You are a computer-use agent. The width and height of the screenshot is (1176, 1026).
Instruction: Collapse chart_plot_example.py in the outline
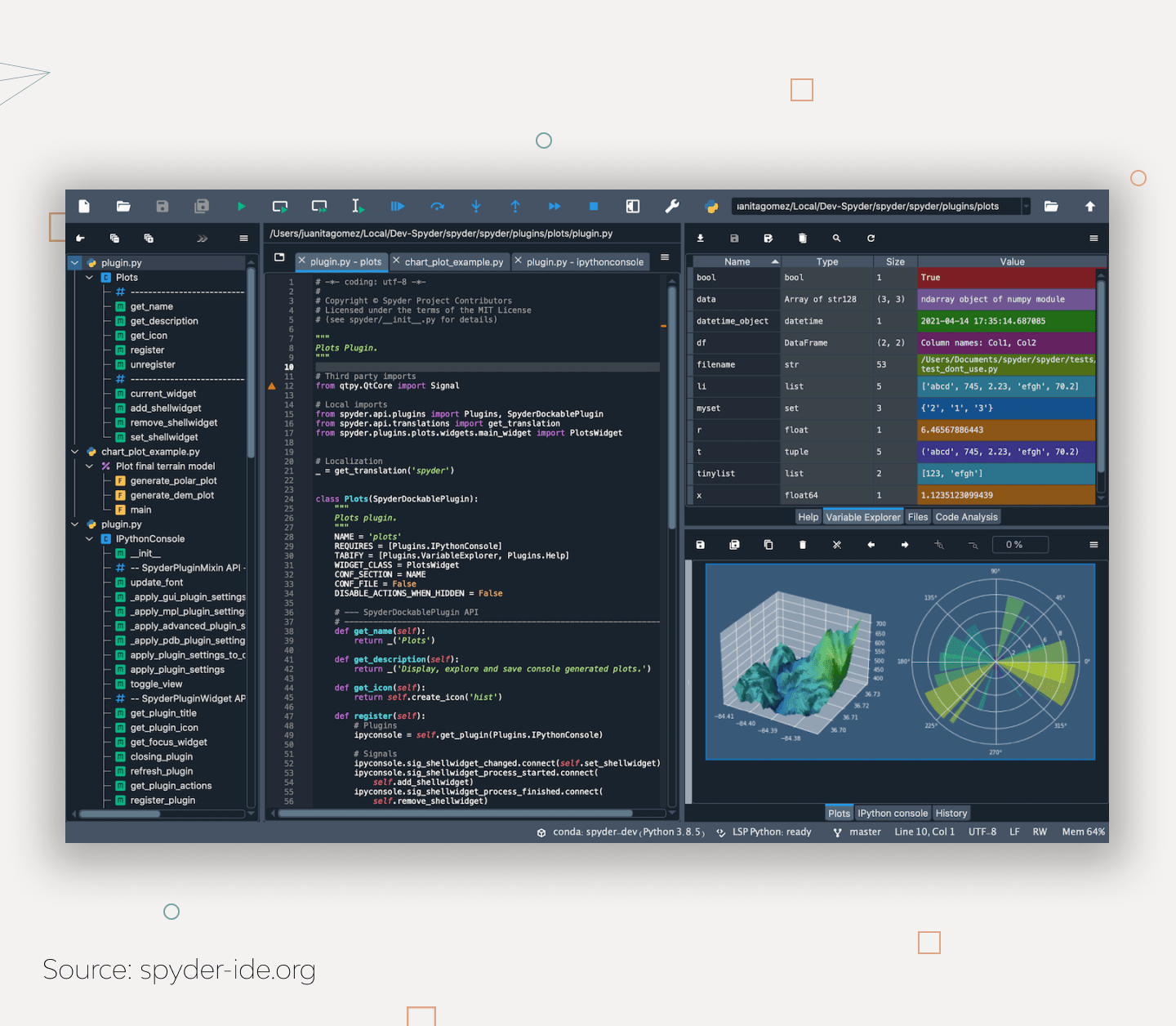click(75, 452)
